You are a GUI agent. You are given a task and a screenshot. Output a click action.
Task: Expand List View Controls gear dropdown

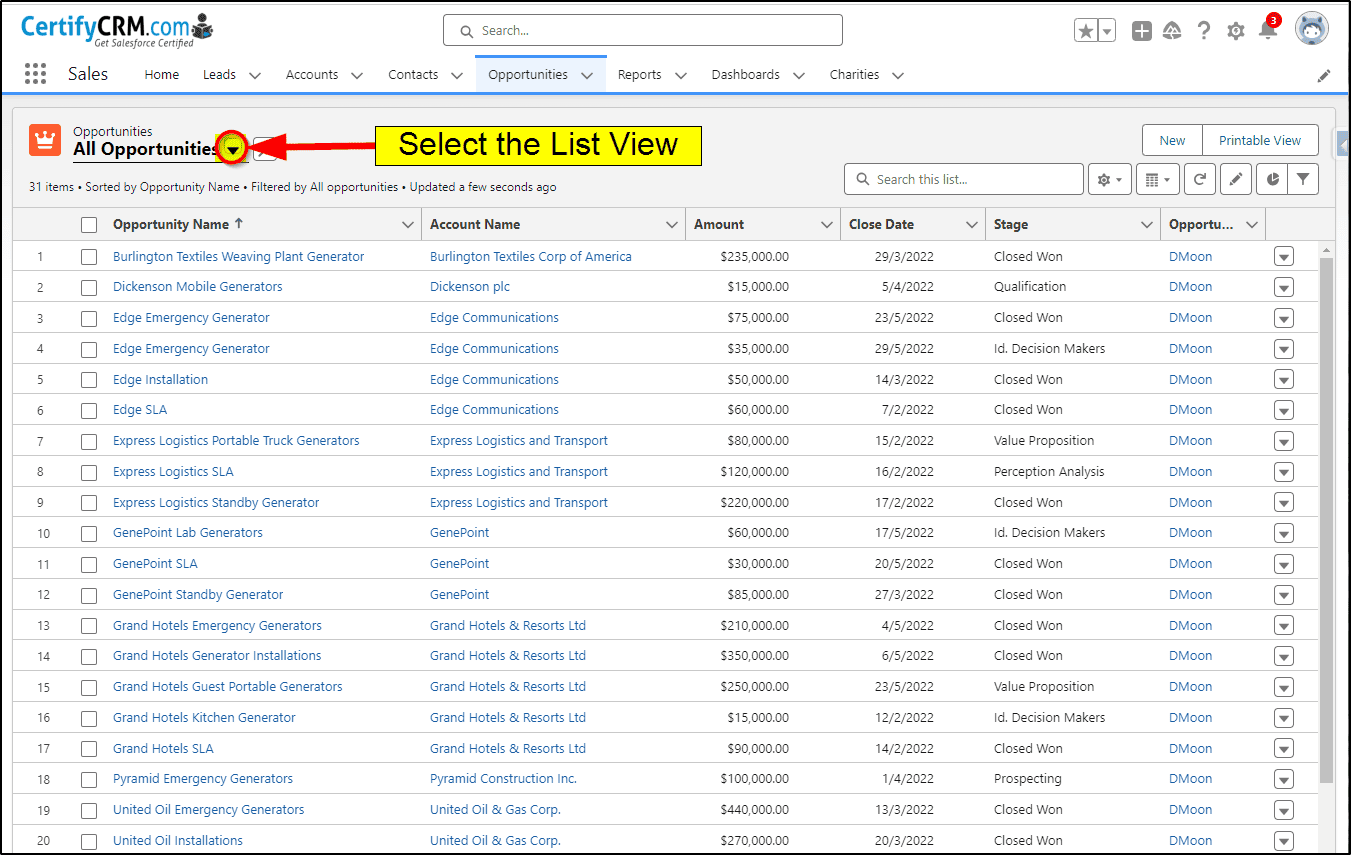pos(1110,179)
